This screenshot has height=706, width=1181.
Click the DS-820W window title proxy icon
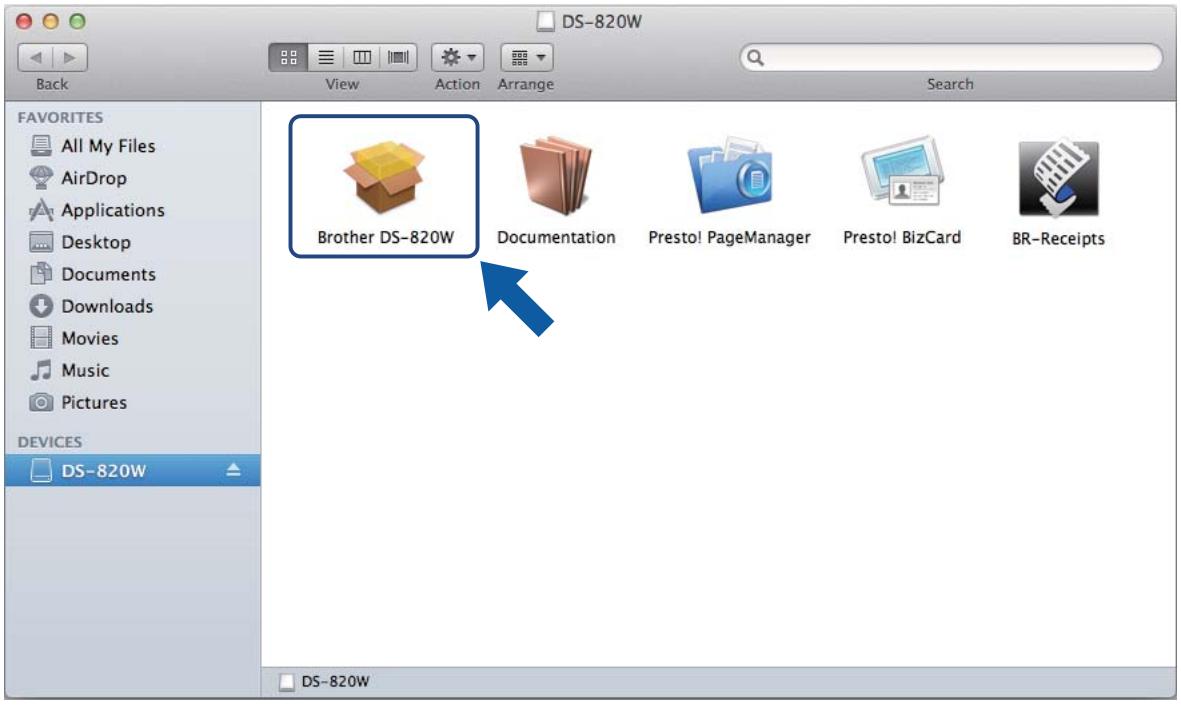(x=546, y=21)
